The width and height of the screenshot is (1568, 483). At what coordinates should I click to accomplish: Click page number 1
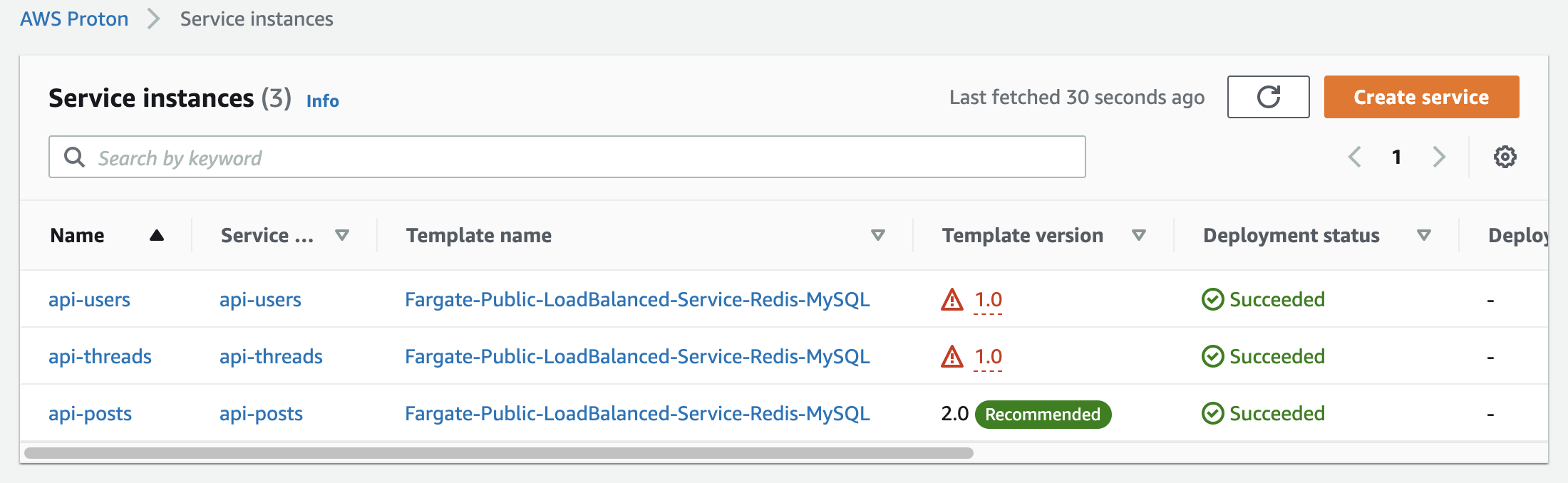coord(1397,157)
